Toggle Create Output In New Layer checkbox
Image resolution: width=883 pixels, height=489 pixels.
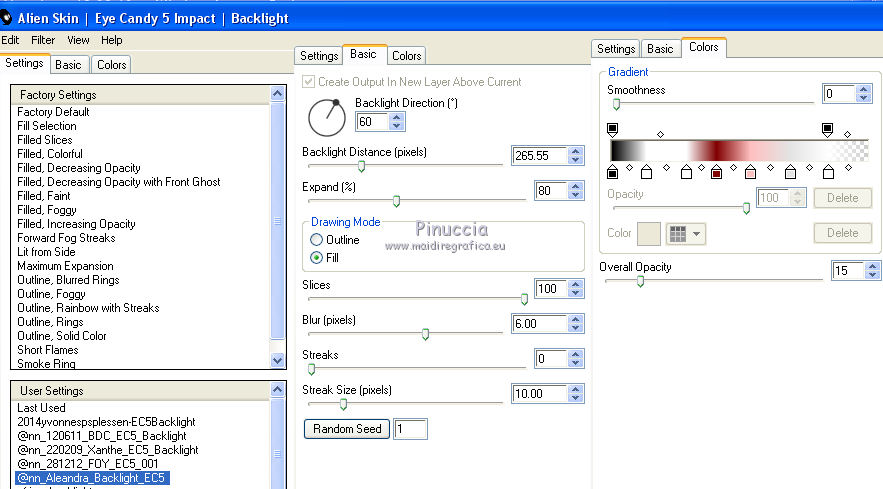pyautogui.click(x=308, y=82)
